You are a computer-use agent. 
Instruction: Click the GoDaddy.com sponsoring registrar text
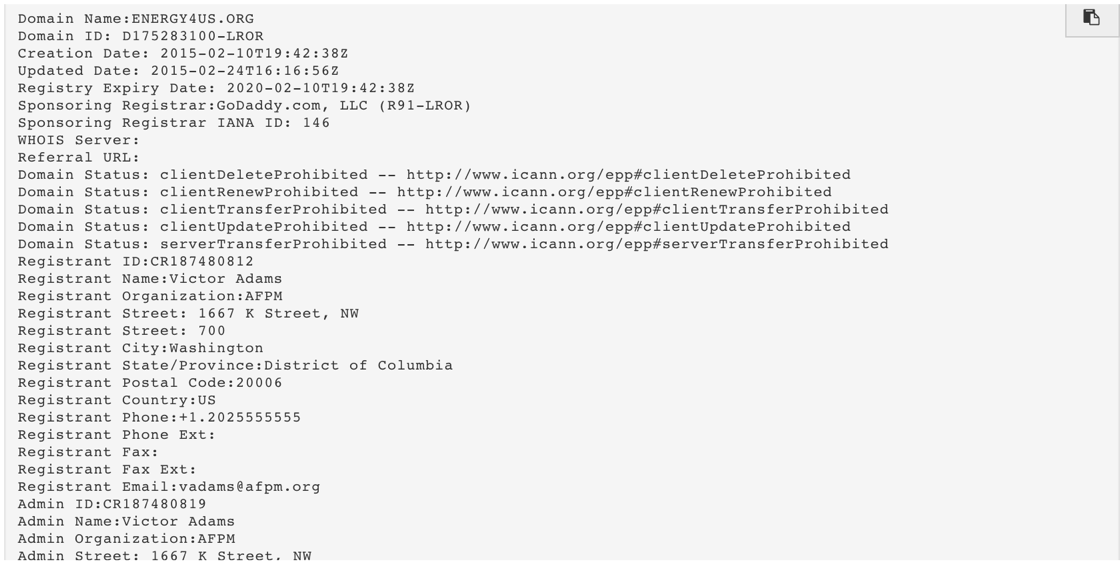[334, 105]
